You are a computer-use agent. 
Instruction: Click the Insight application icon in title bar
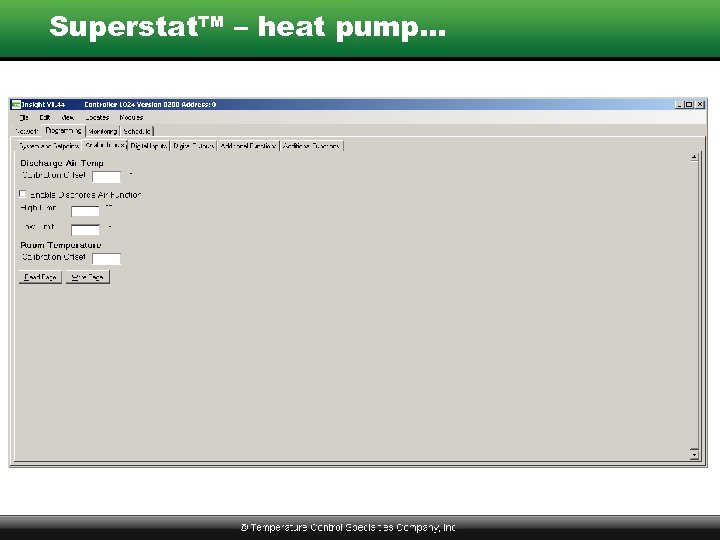click(x=16, y=104)
